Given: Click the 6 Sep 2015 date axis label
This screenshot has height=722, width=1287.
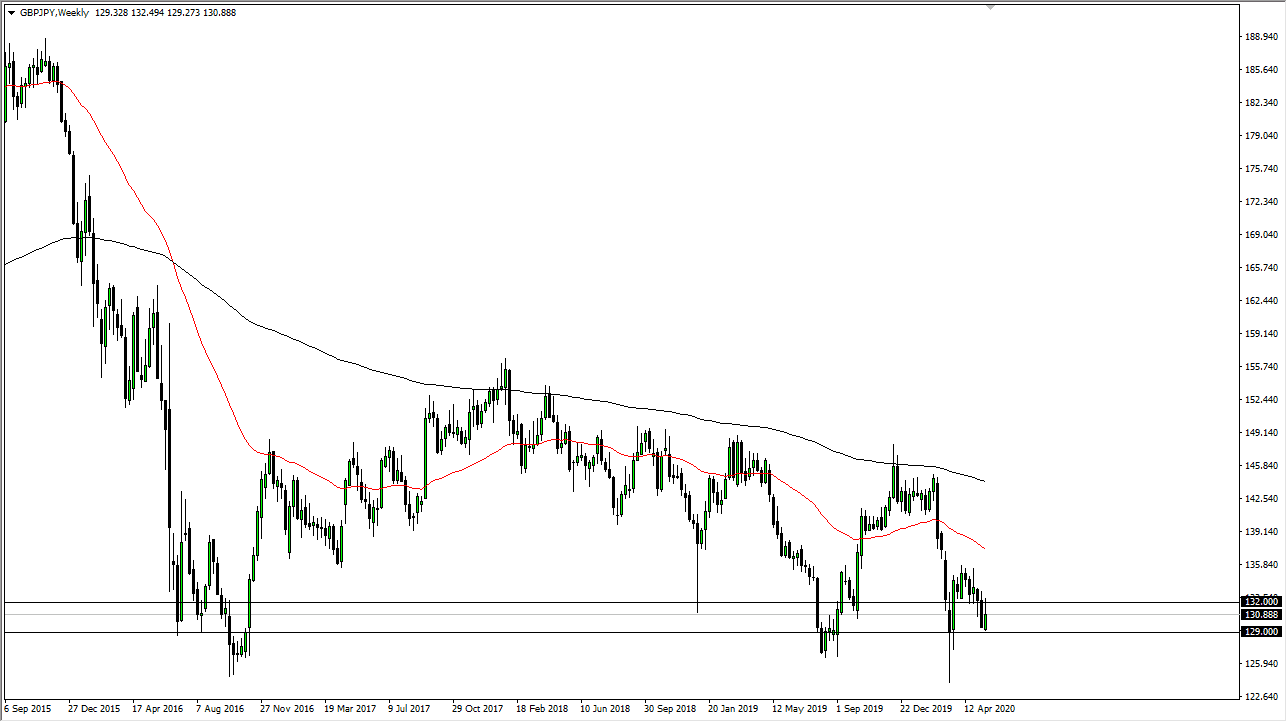Looking at the screenshot, I should [x=28, y=708].
